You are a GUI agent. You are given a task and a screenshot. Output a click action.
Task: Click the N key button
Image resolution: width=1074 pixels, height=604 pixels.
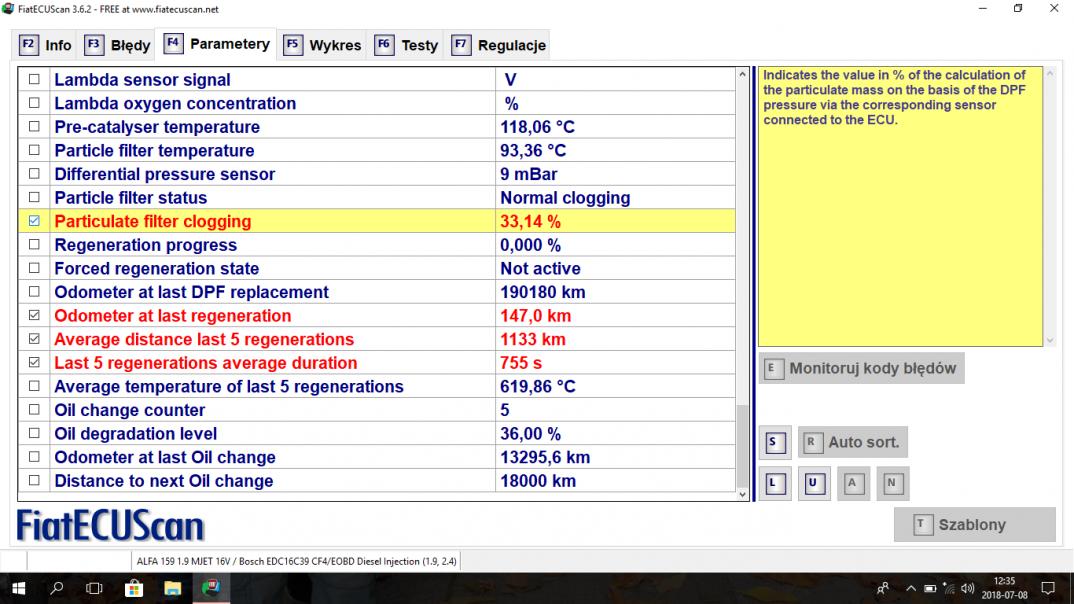coord(892,484)
